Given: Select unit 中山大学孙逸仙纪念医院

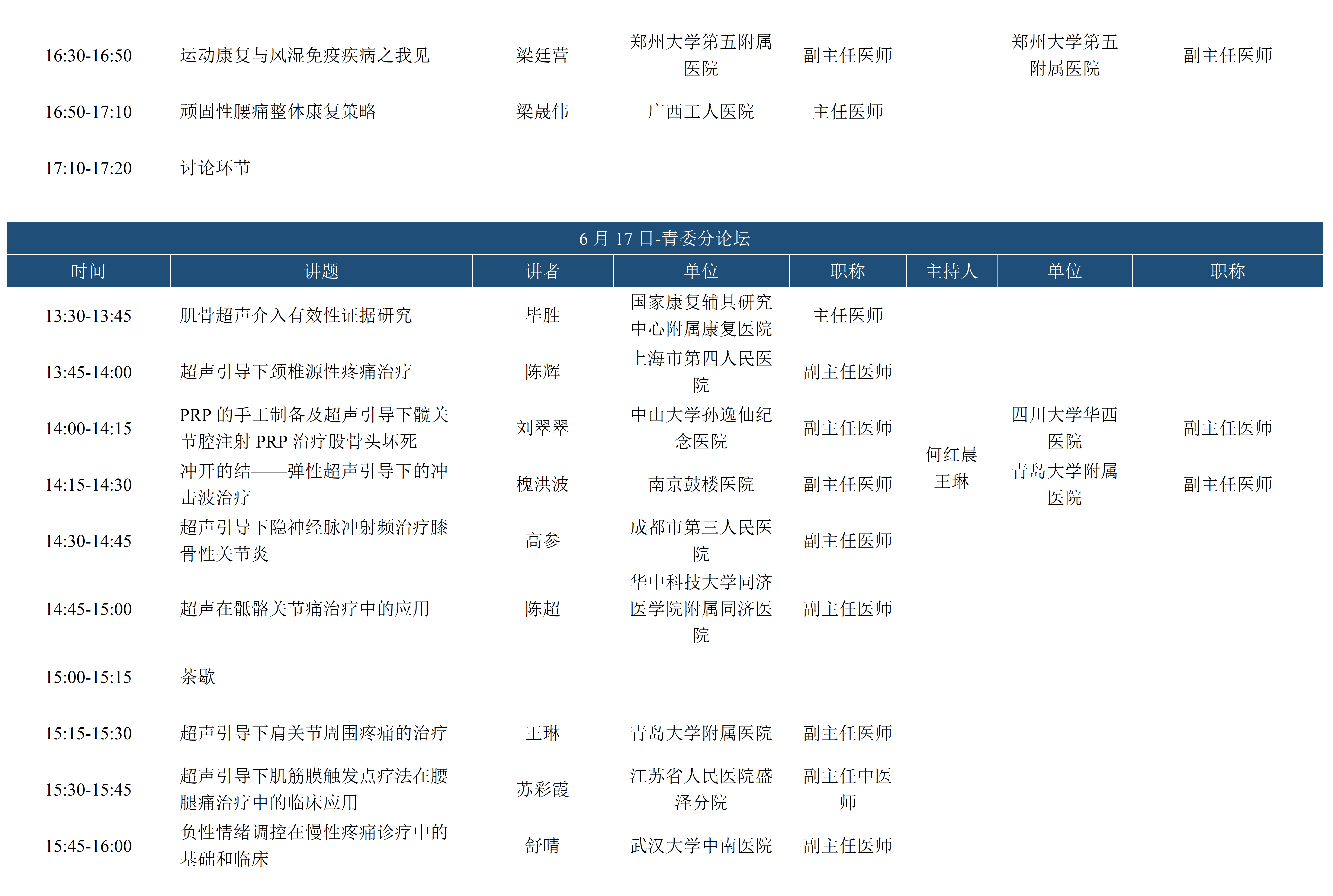Looking at the screenshot, I should (701, 428).
